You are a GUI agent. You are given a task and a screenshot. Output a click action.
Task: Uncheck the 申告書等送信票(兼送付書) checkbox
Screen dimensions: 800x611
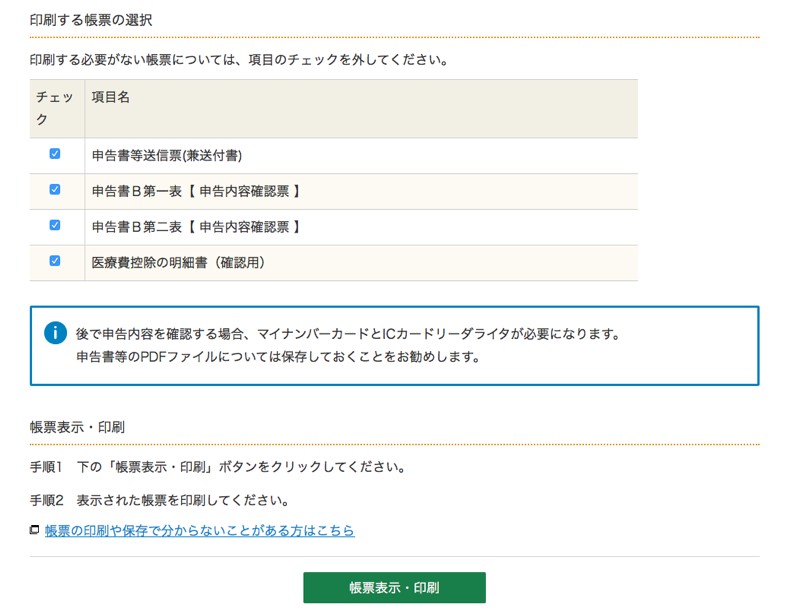55,152
